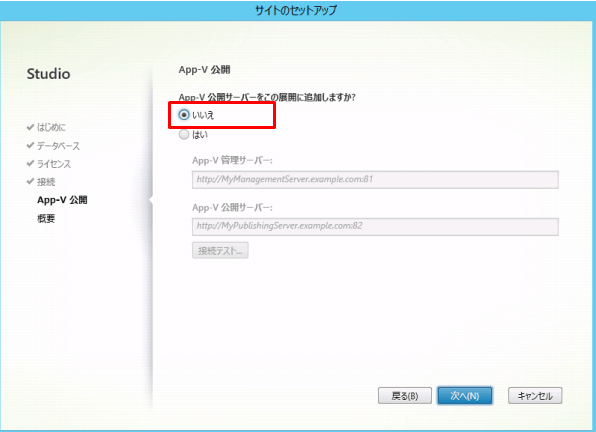This screenshot has height=432, width=596.
Task: Click the checkmark icon beside ライセンス
Action: (x=30, y=163)
